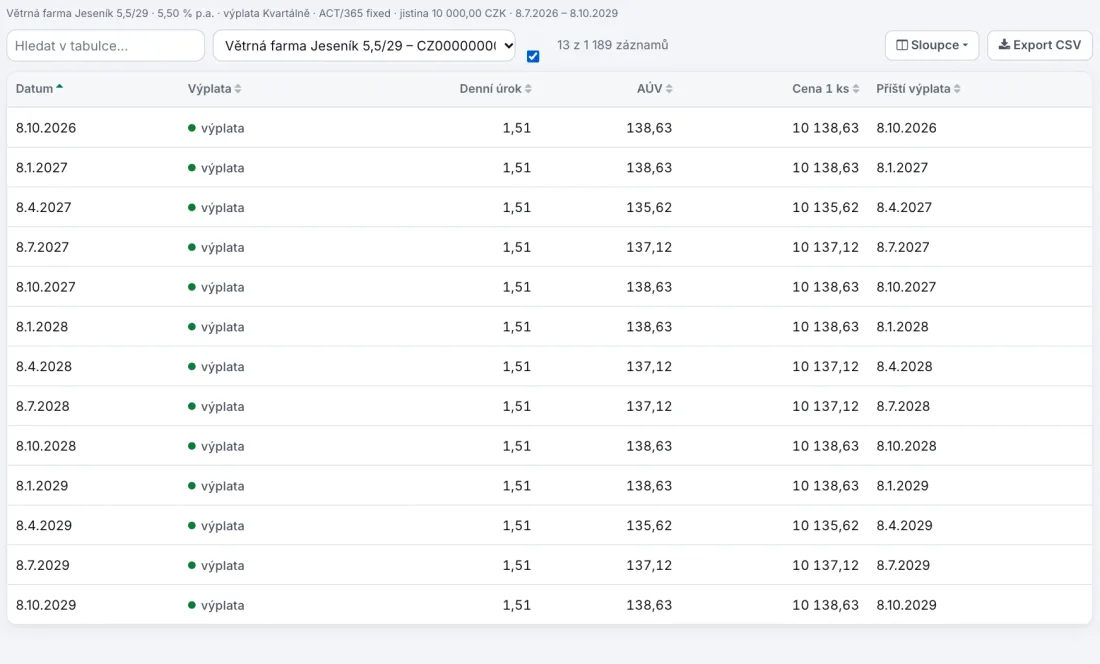
Task: Open the Sloupce columns dropdown
Action: coord(932,45)
